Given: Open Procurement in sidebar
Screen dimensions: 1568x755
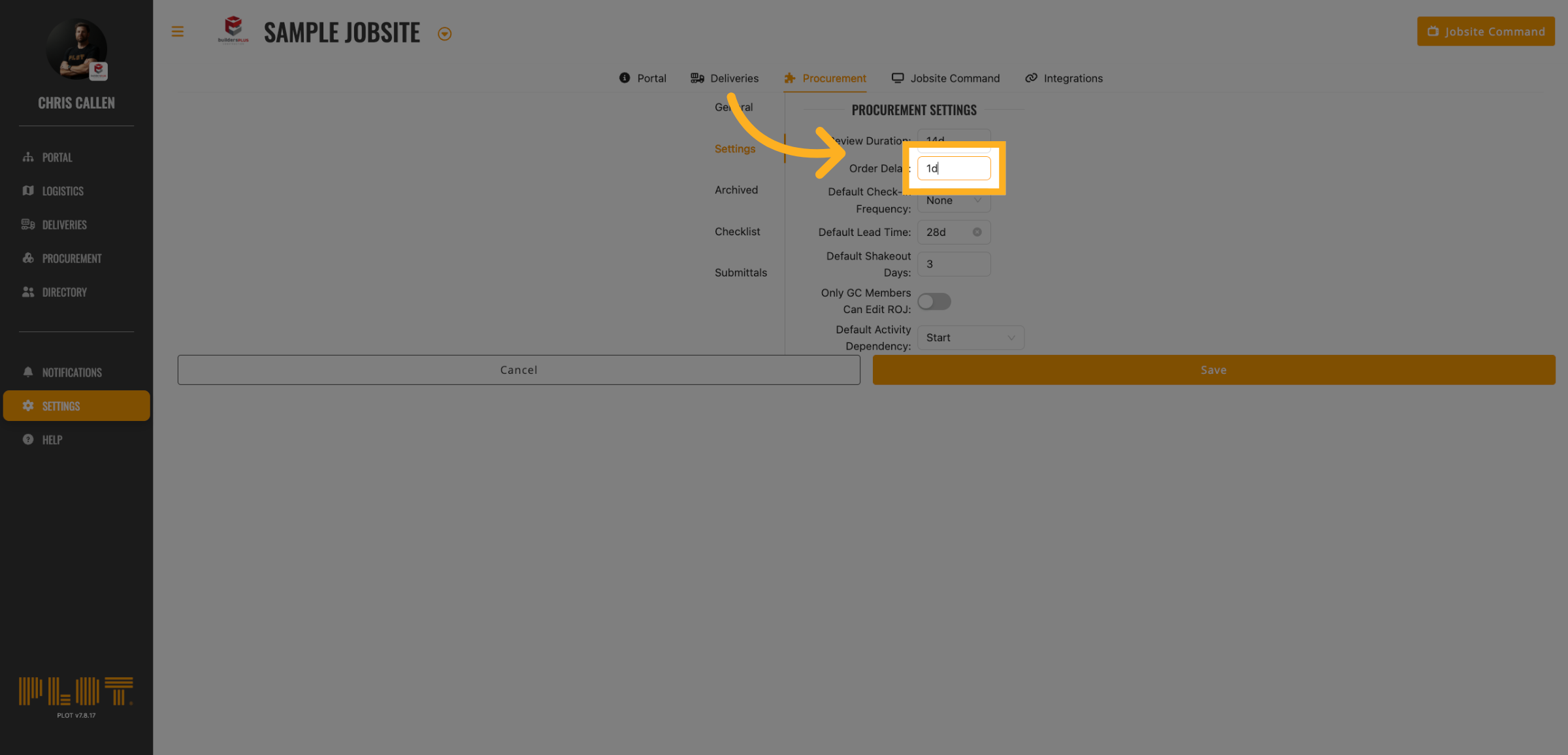Looking at the screenshot, I should (x=71, y=259).
